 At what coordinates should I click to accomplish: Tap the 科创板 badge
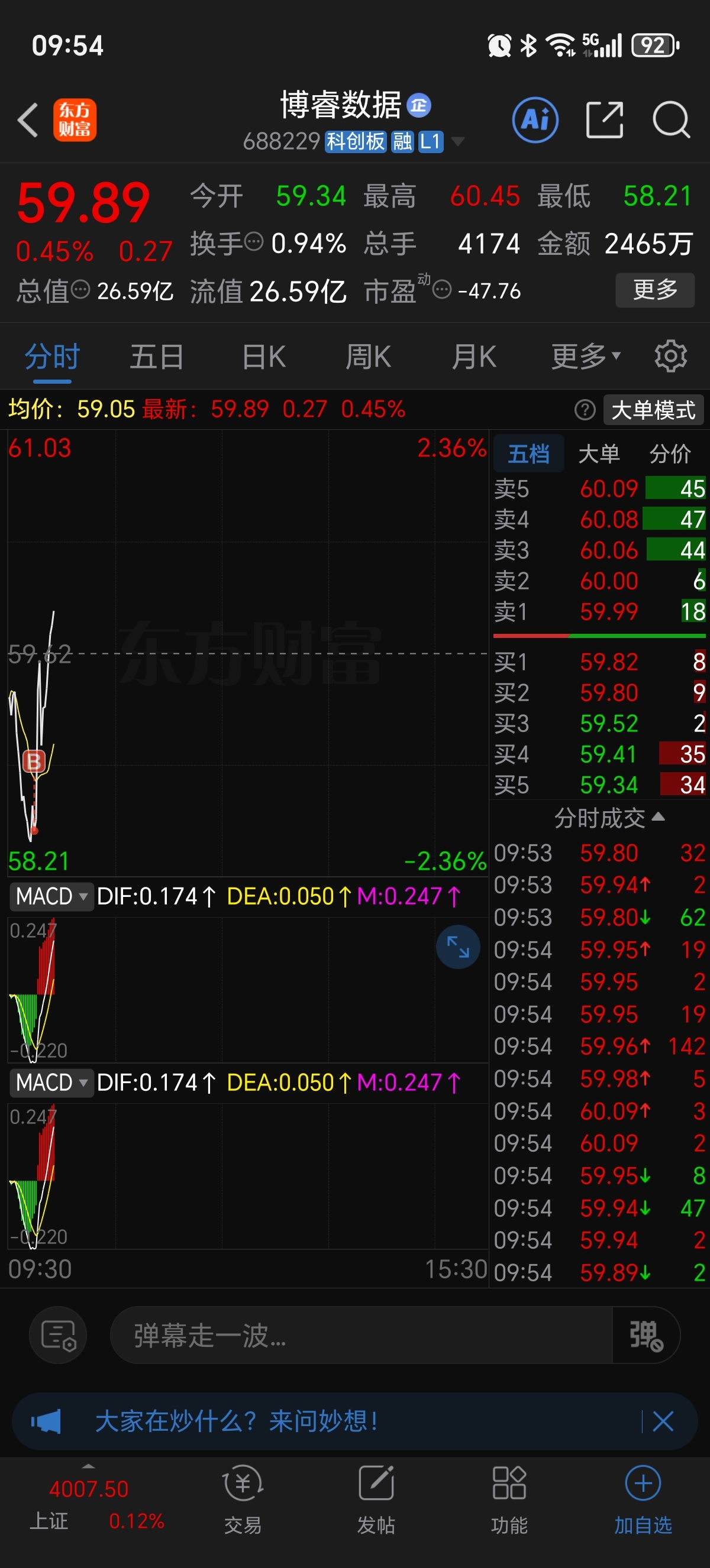pos(356,142)
